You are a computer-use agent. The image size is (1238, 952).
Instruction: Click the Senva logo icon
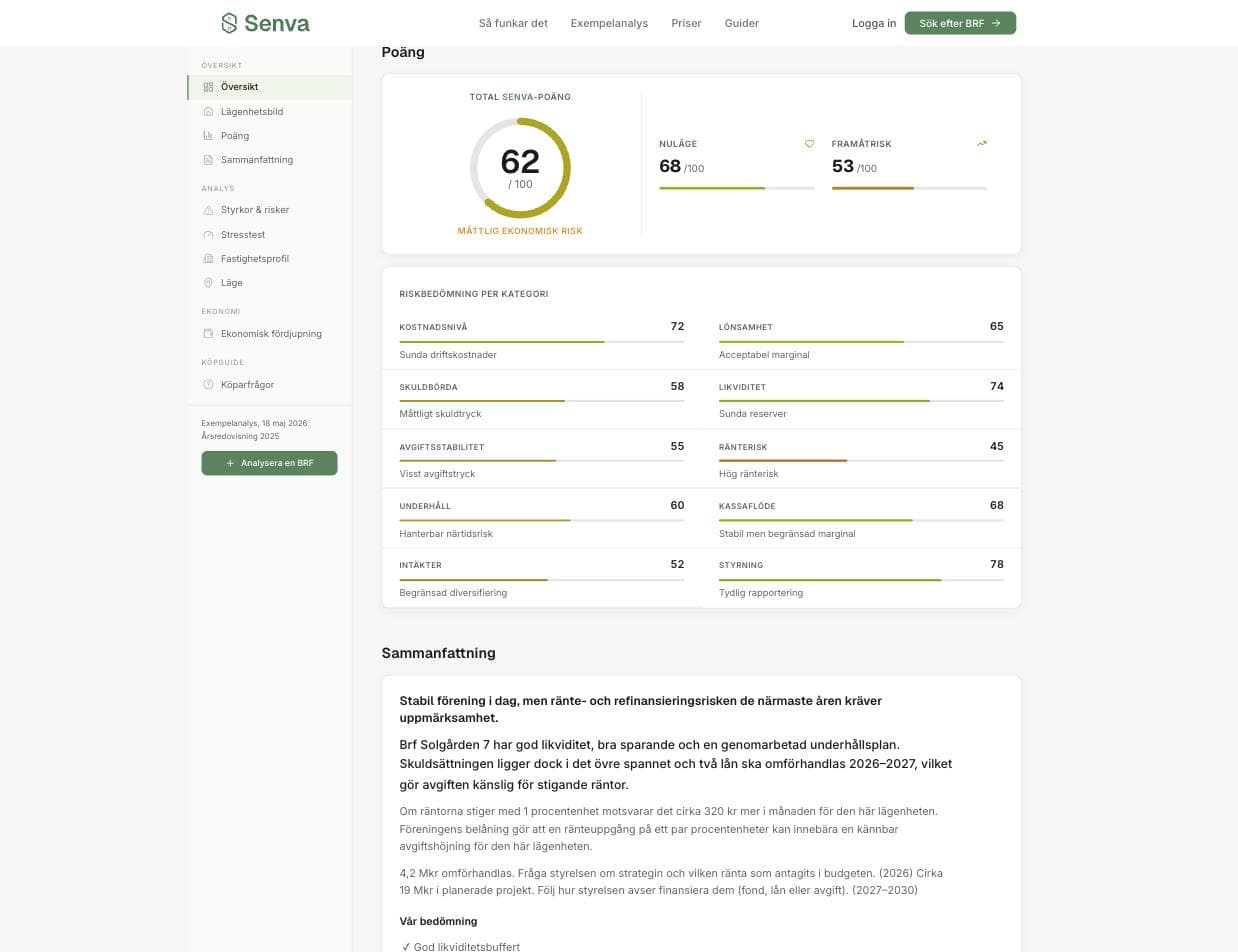(x=229, y=23)
